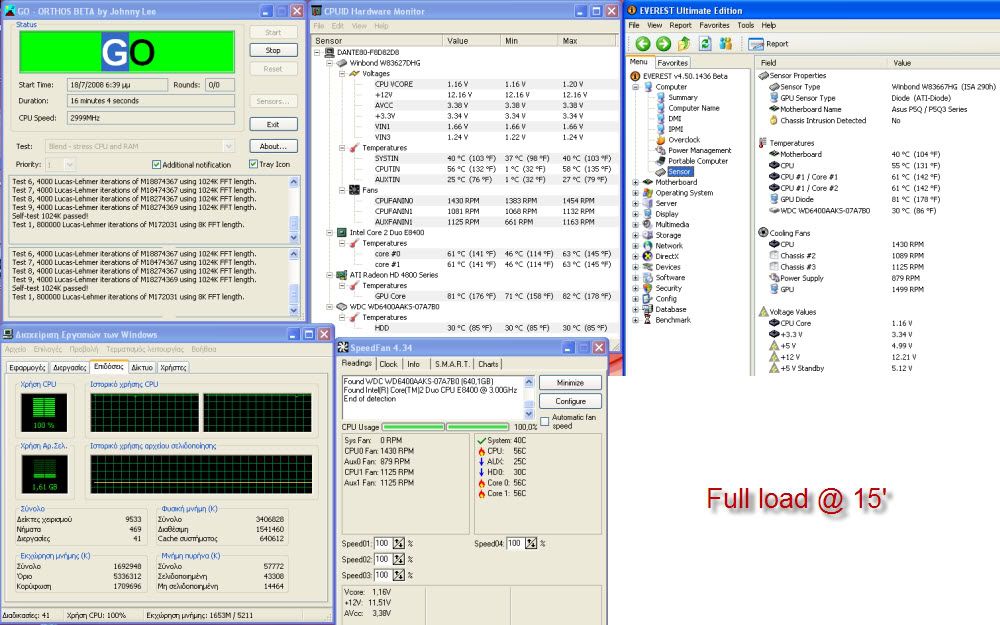The width and height of the screenshot is (1000, 625).
Task: Select the Overclock item in EVEREST tree
Action: (x=683, y=140)
